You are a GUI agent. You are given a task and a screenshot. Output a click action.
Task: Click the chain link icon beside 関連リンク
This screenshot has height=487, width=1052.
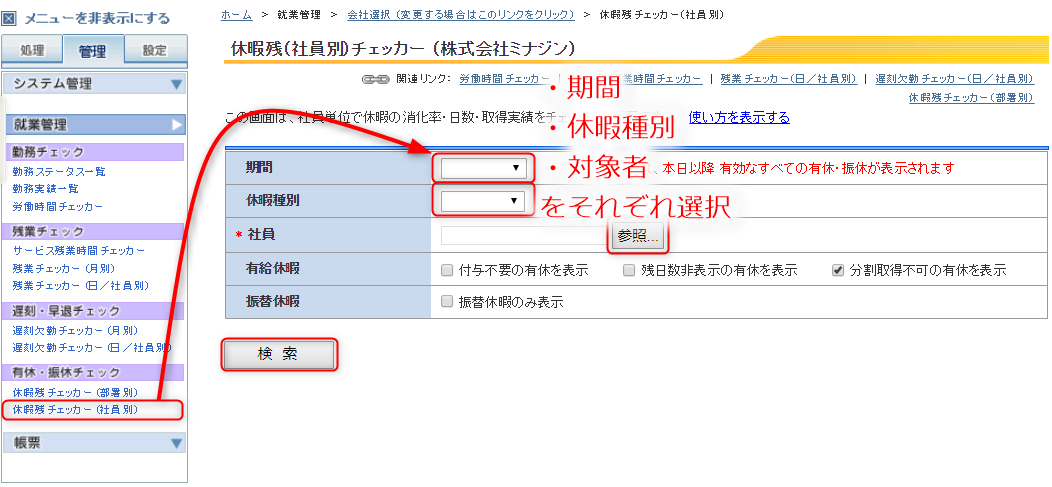(376, 79)
